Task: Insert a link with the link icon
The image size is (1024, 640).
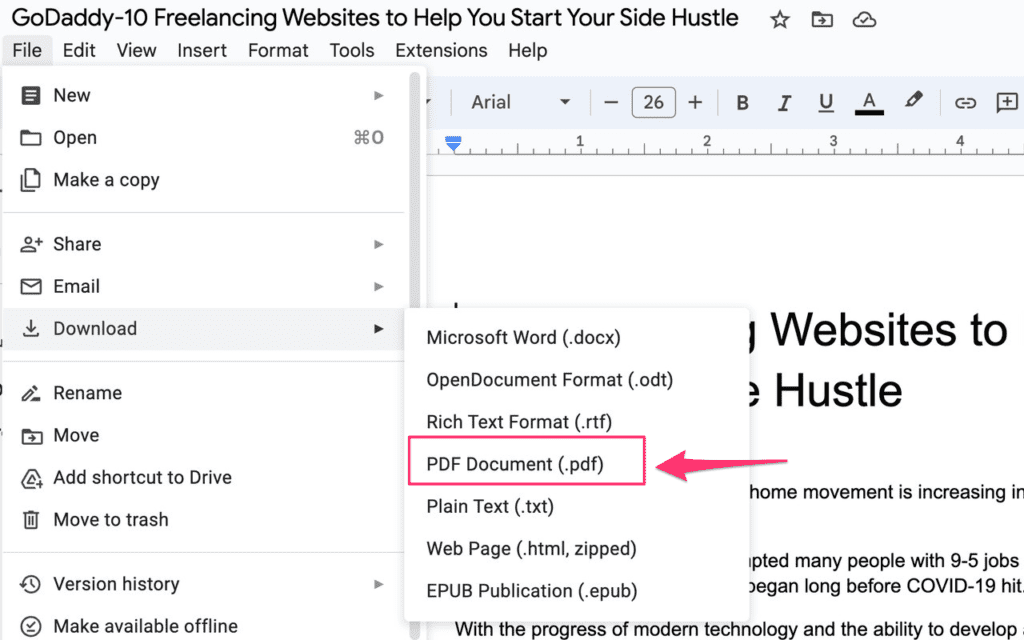Action: (x=965, y=103)
